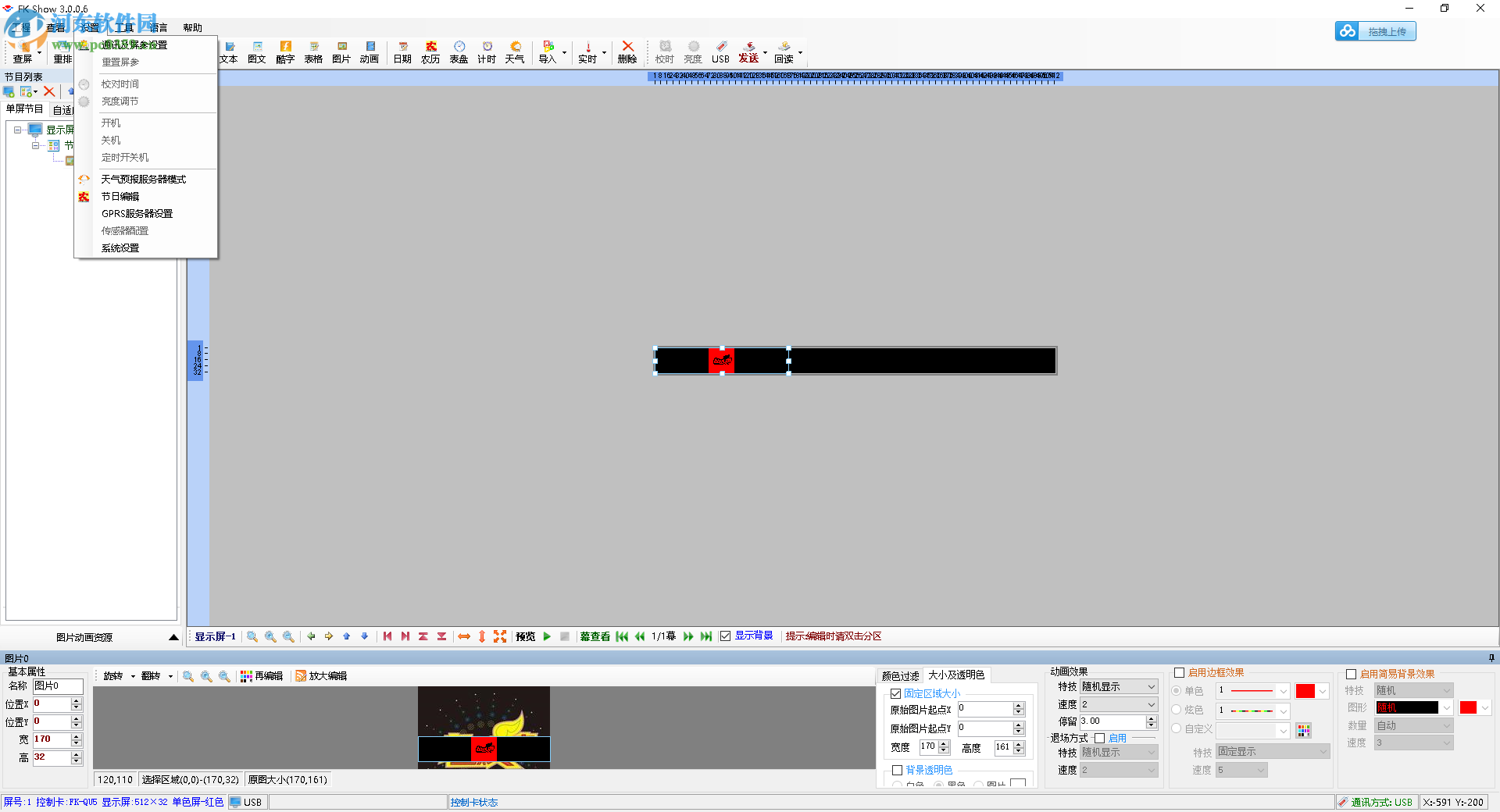This screenshot has height=812, width=1500.
Task: Open the 帮助 menu
Action: [x=192, y=28]
